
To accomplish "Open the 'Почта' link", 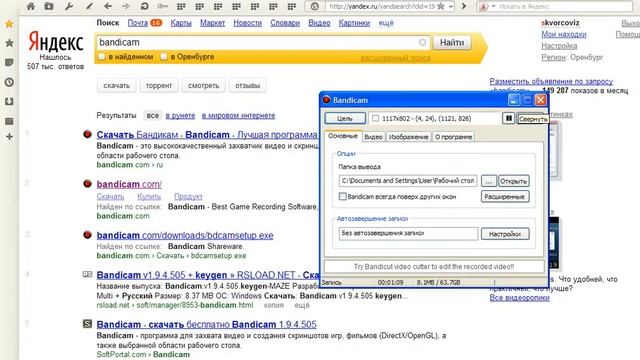I will [138, 23].
